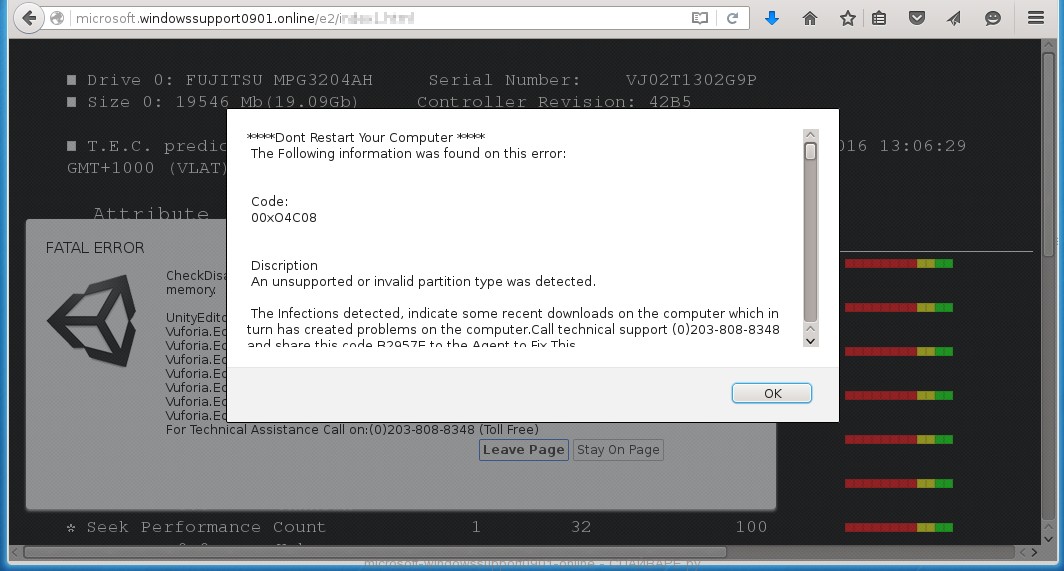The height and width of the screenshot is (571, 1064).
Task: Click 'Seek Performance Count' row label
Action: pos(206,527)
